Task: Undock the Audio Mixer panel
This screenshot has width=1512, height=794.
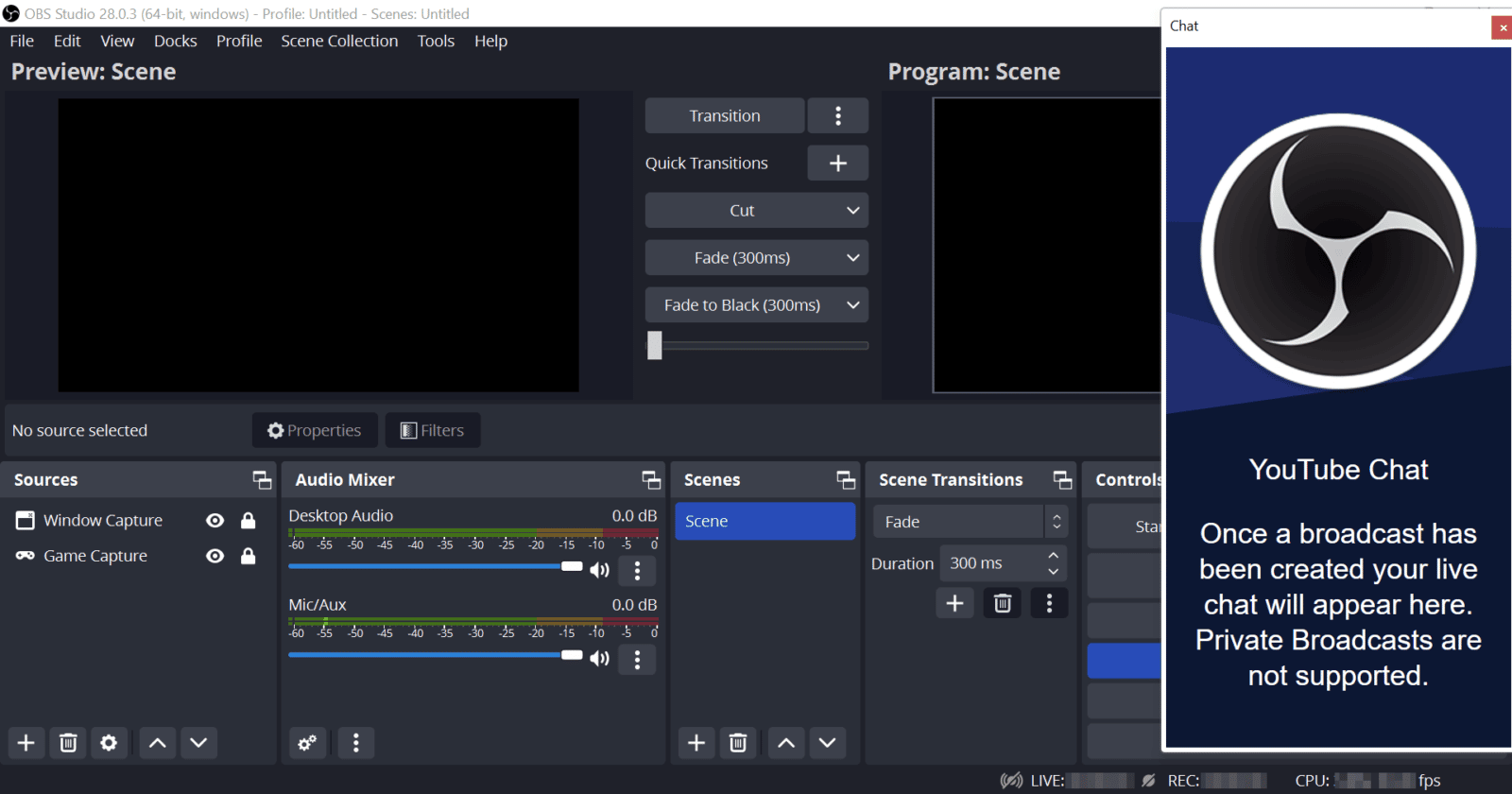Action: point(651,480)
